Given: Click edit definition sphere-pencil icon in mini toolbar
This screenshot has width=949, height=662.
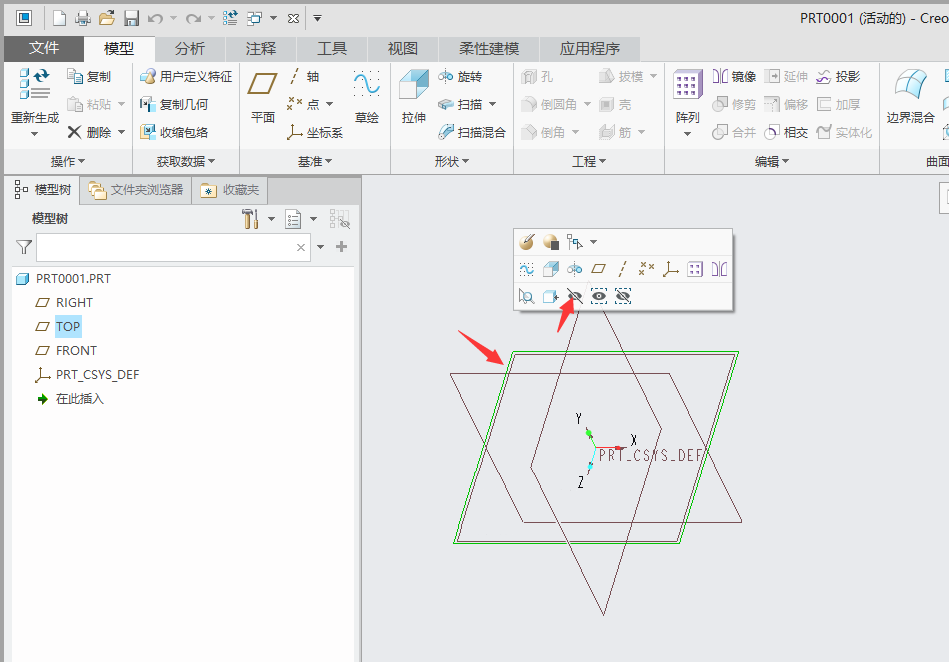Looking at the screenshot, I should coord(527,242).
